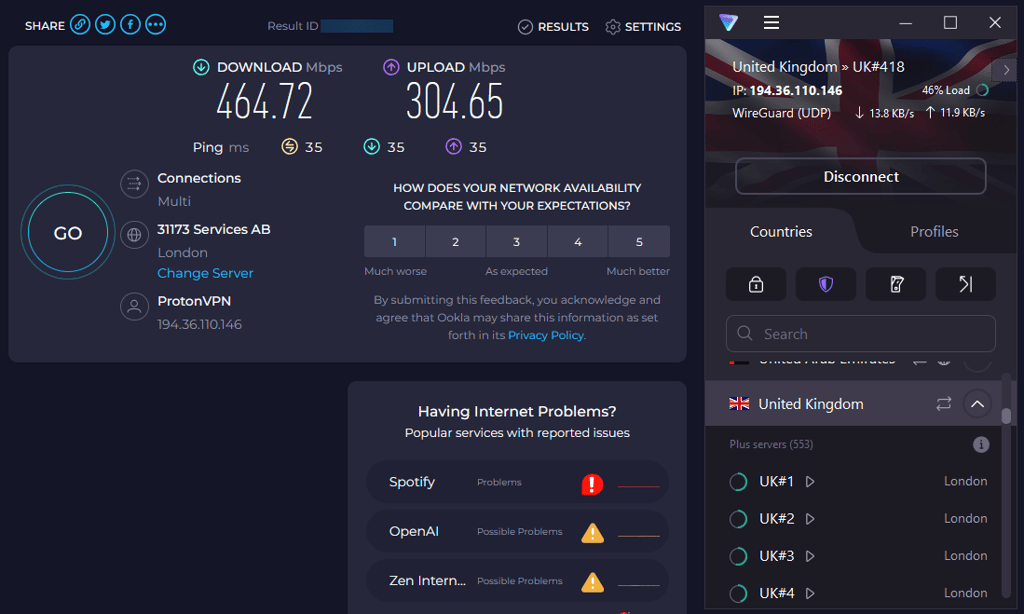Start a new test with GO

pos(68,233)
